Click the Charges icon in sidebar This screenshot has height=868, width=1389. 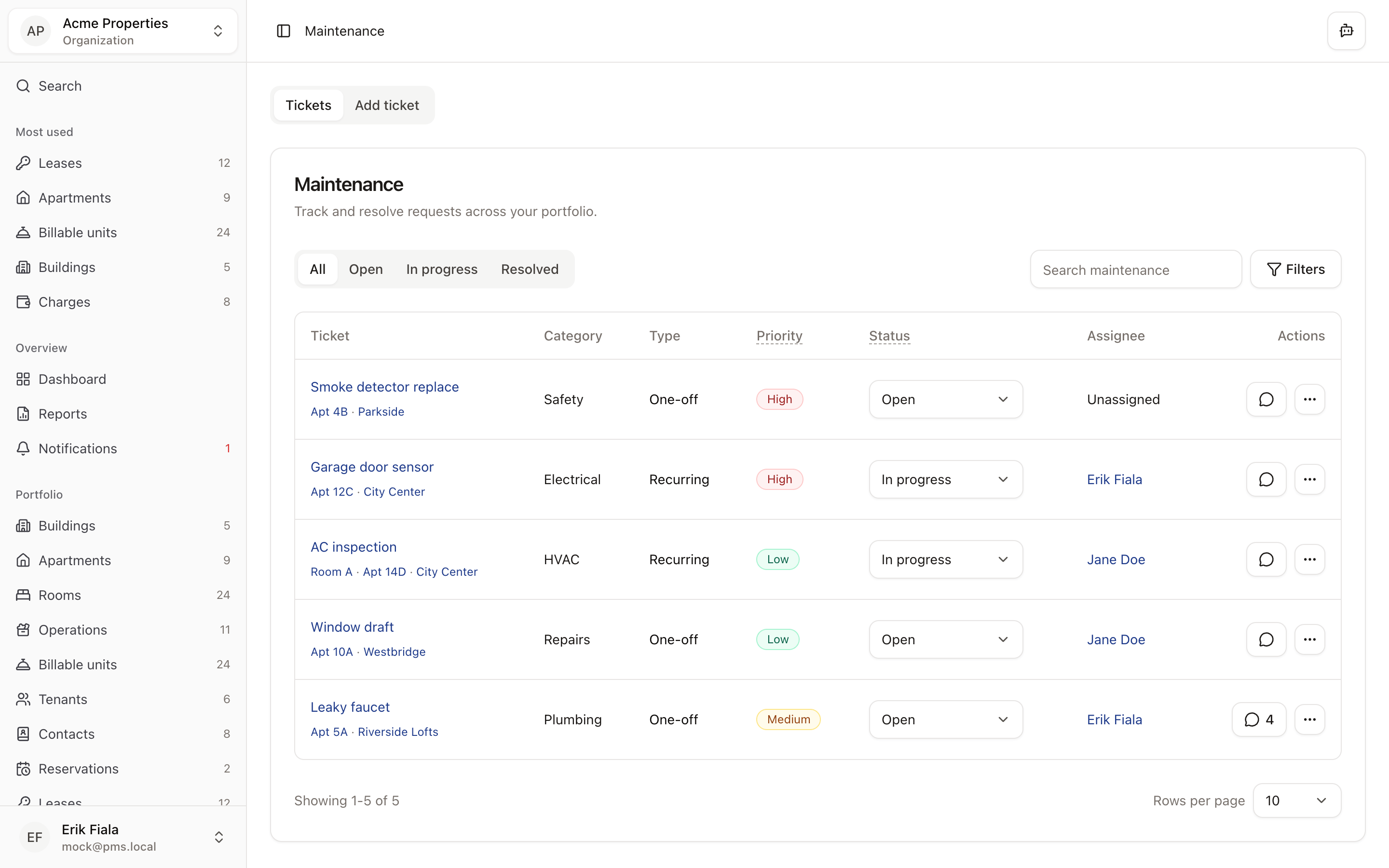23,301
